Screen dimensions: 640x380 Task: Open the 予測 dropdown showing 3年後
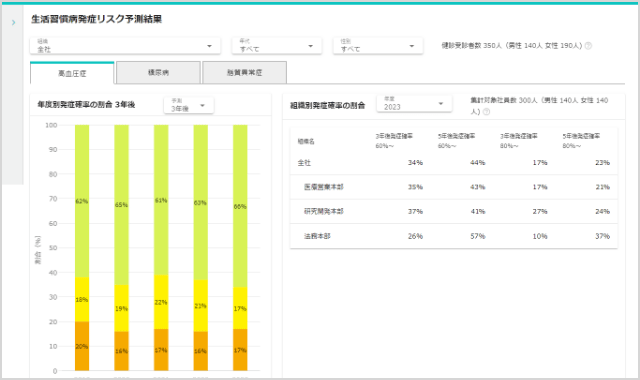point(189,105)
